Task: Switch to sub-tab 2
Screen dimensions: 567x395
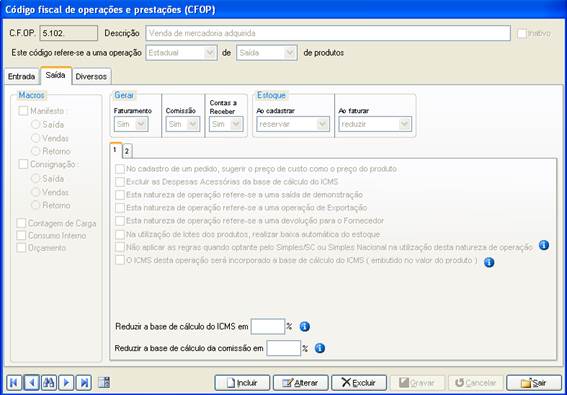Action: pos(127,152)
